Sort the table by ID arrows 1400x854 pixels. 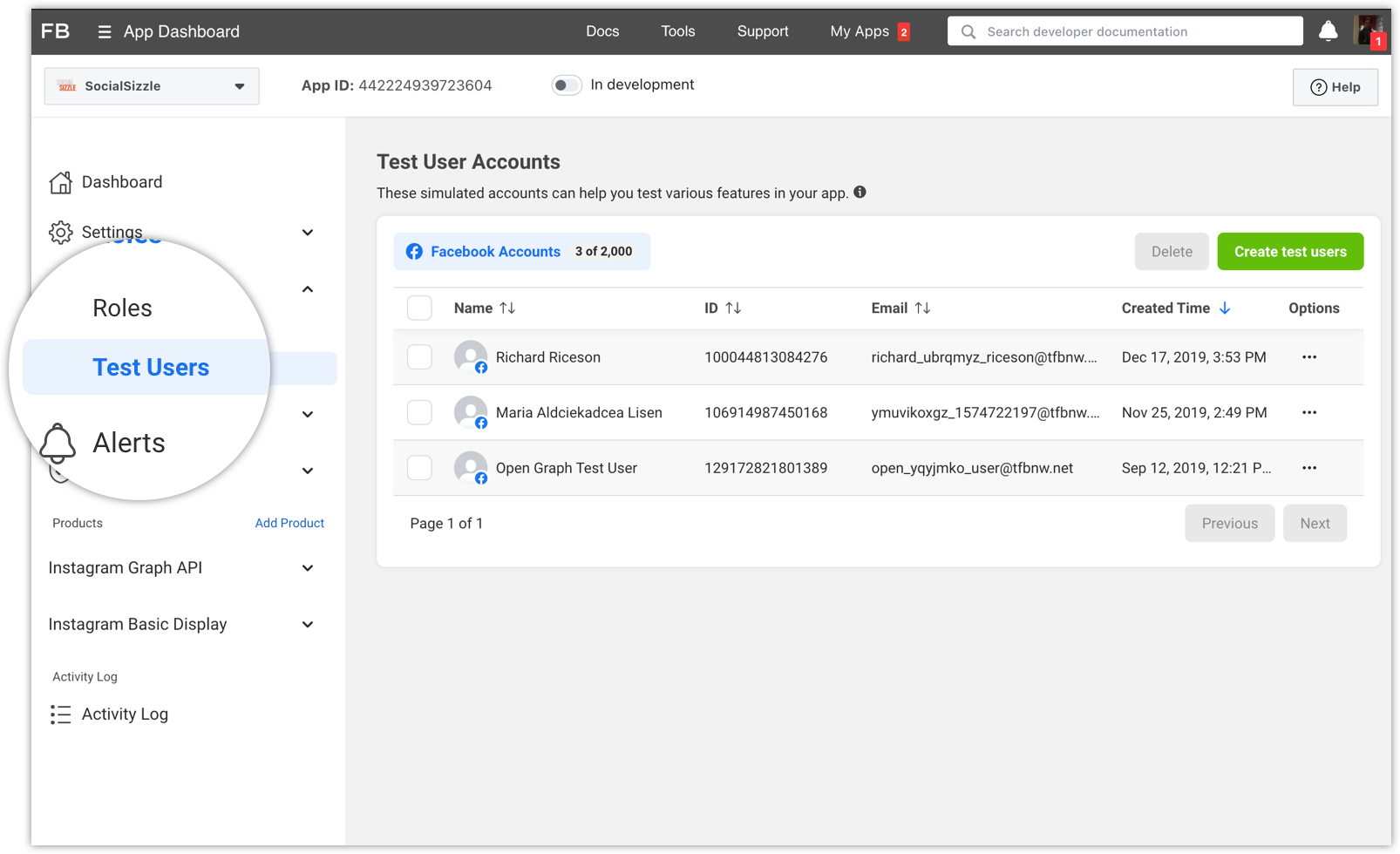(733, 308)
